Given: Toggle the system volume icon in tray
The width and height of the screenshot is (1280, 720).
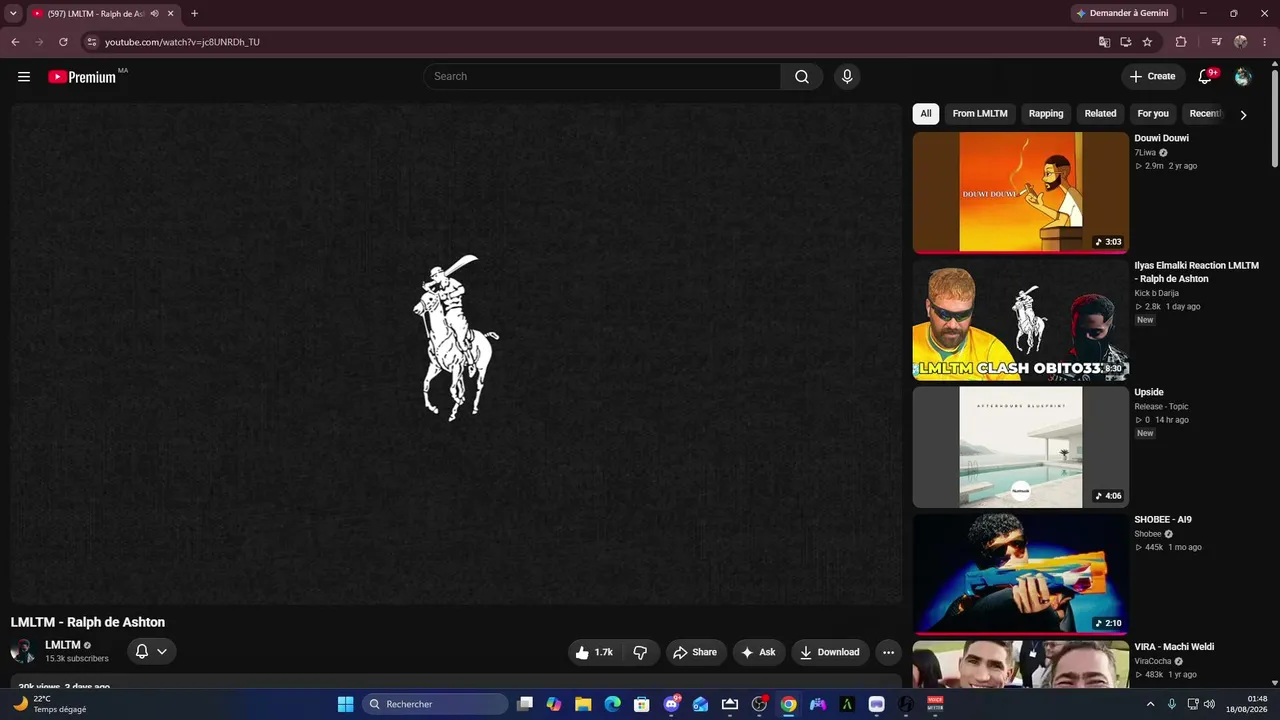Looking at the screenshot, I should (1209, 704).
